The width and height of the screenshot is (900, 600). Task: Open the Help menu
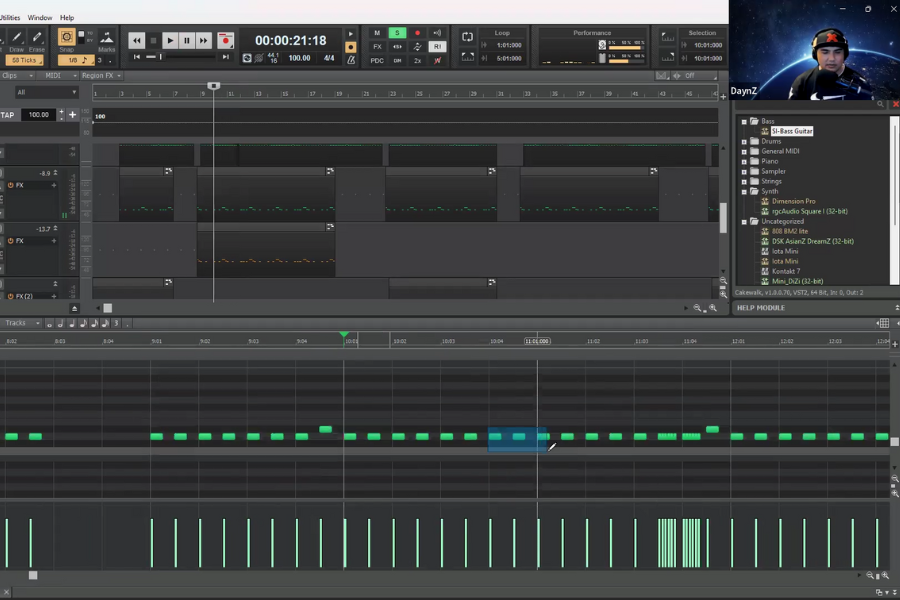(67, 18)
